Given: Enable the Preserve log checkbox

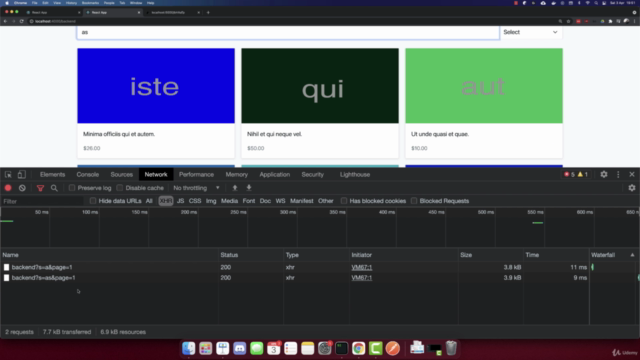Looking at the screenshot, I should tap(72, 188).
